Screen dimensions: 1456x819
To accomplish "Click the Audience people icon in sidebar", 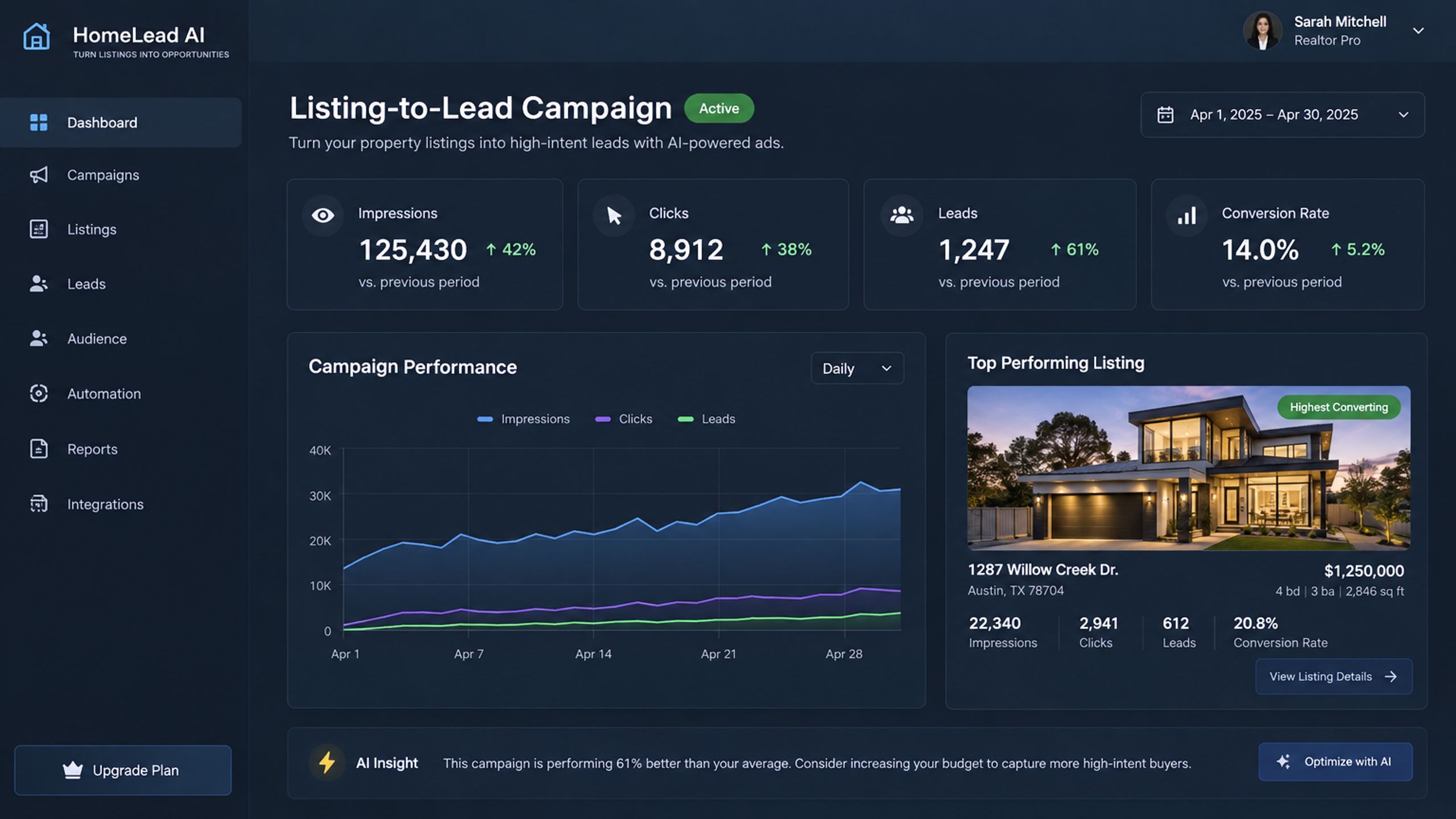I will point(39,338).
